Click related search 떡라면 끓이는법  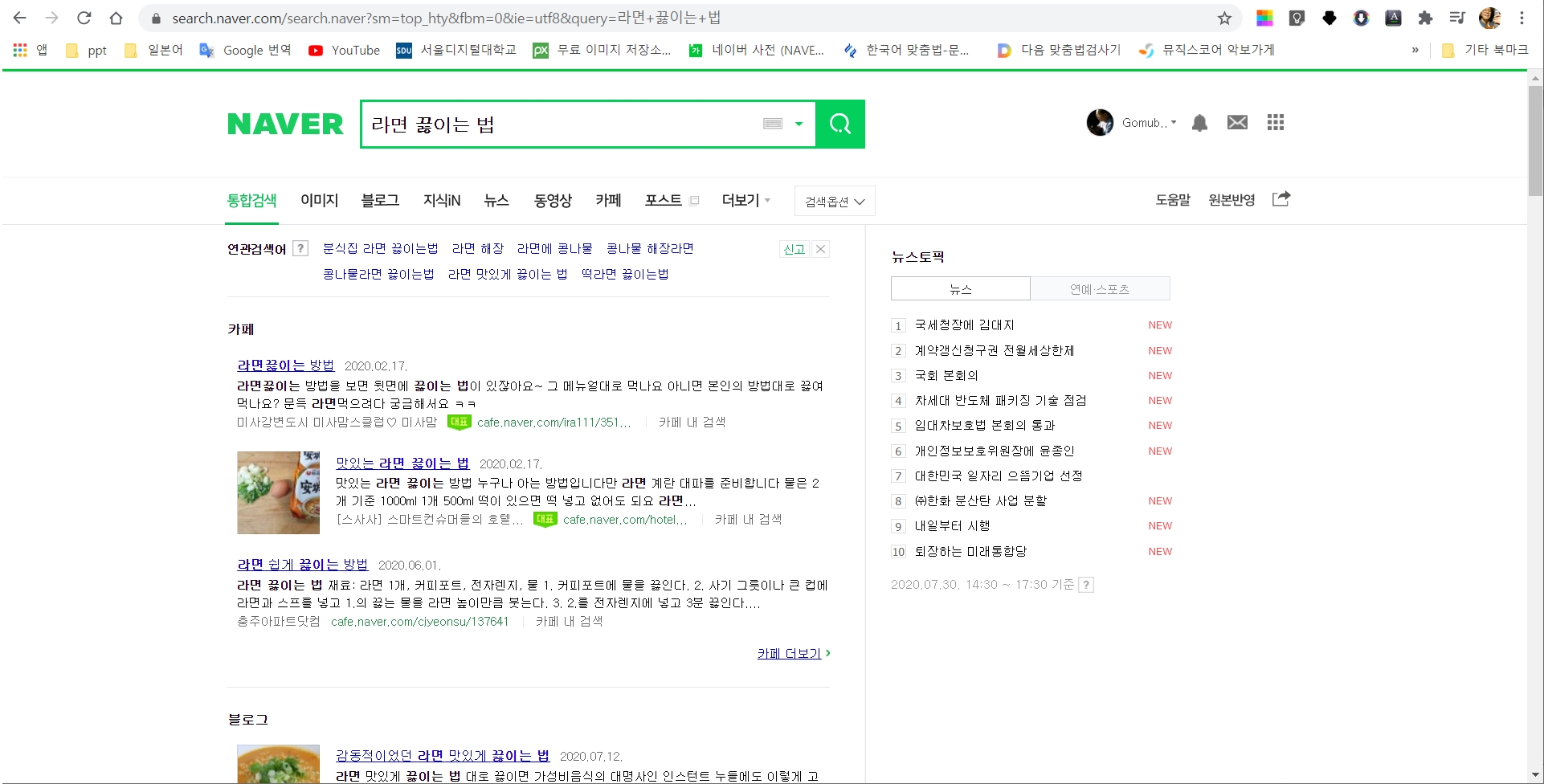click(625, 274)
